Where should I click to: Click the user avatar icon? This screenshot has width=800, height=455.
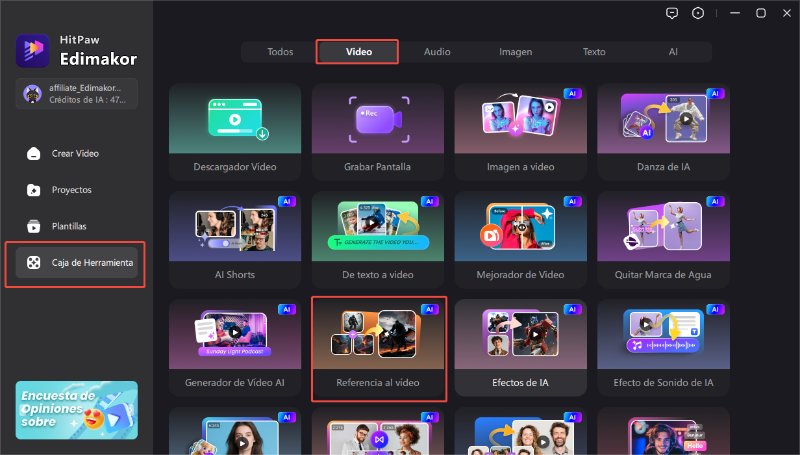(x=32, y=94)
